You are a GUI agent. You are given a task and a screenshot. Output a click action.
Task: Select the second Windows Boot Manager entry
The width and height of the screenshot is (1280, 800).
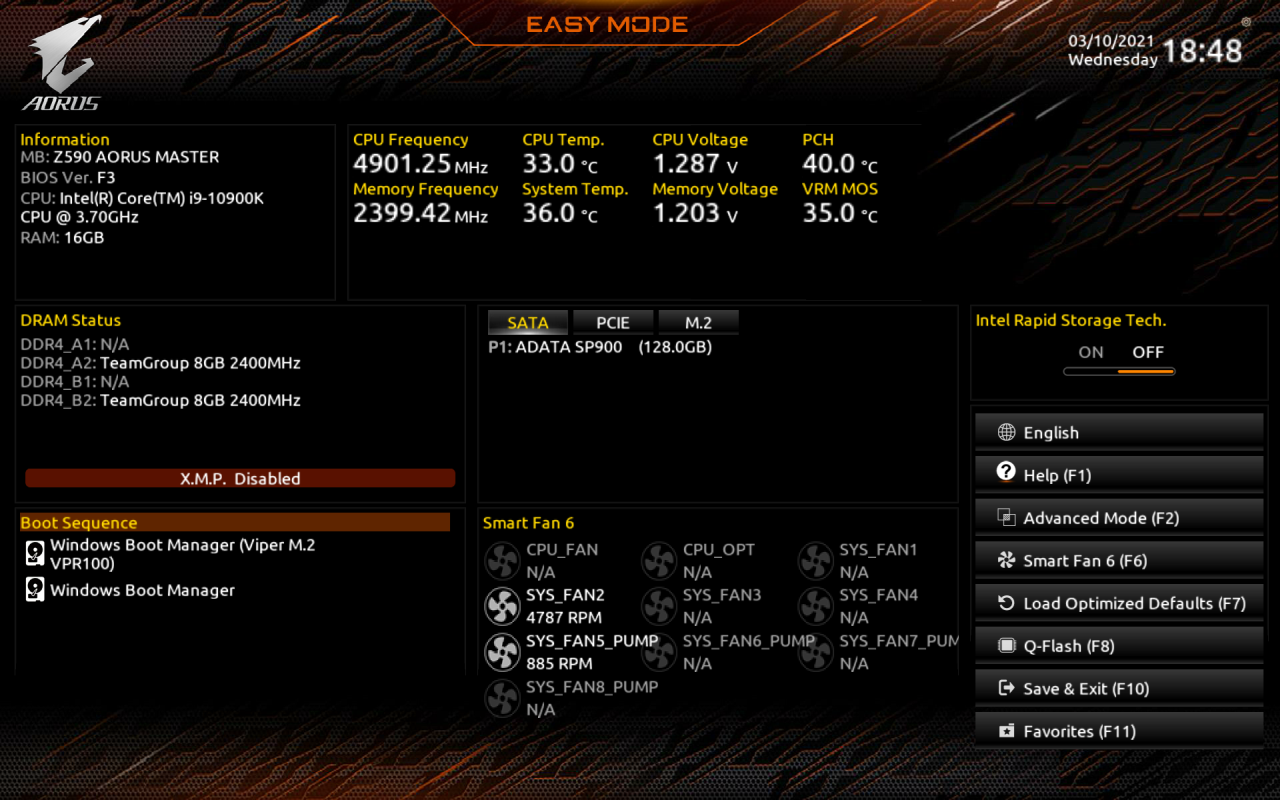pos(142,590)
